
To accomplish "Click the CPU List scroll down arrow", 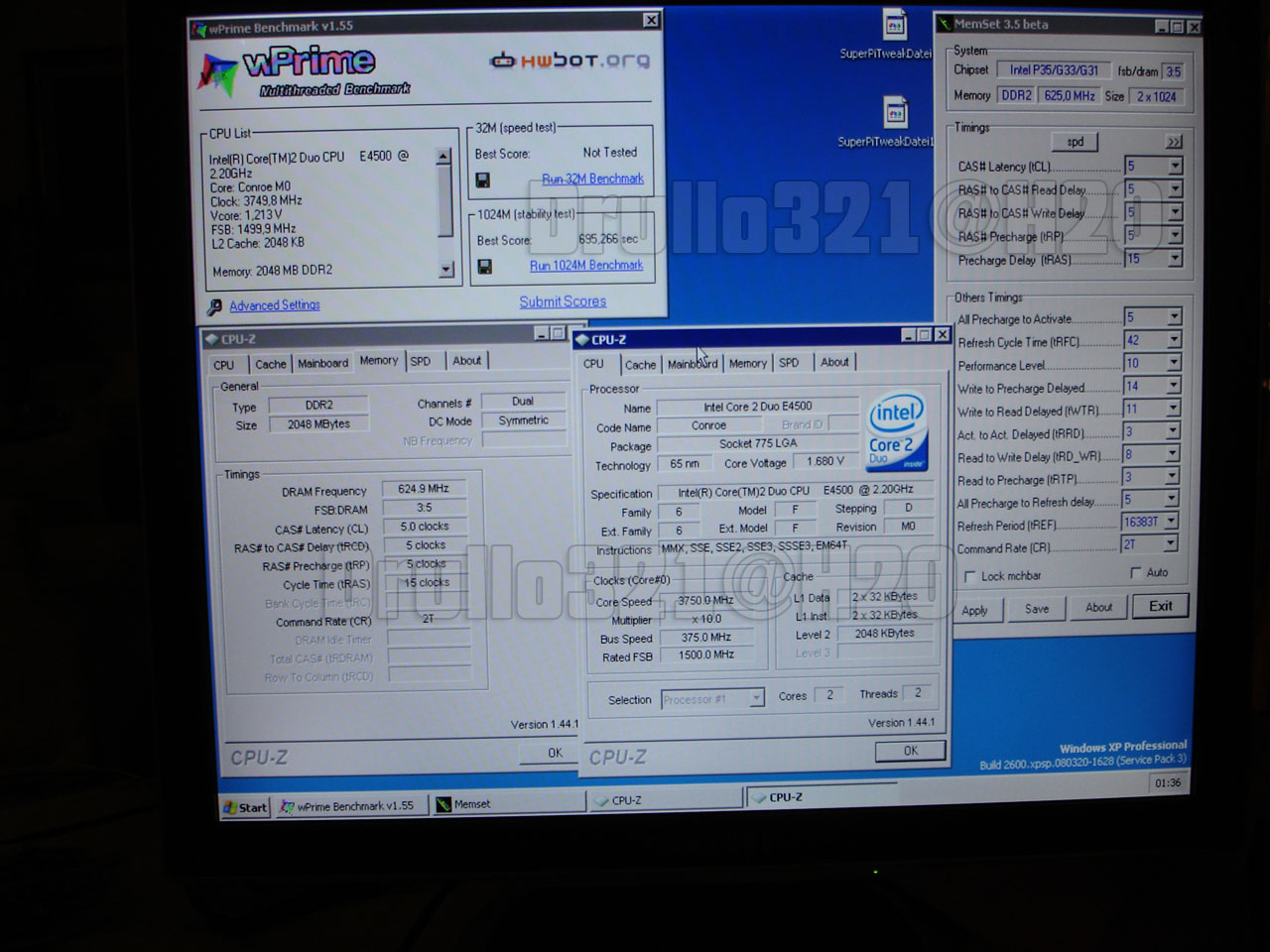I will (445, 269).
